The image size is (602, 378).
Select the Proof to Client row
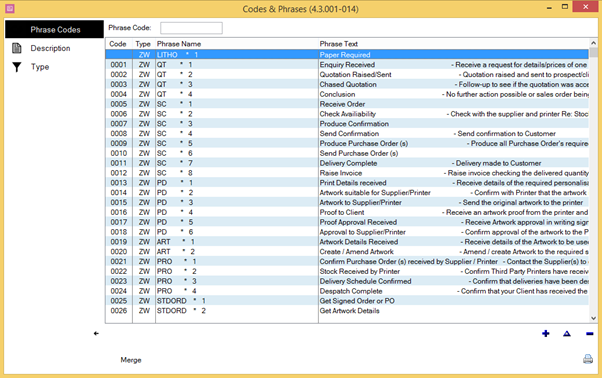point(347,212)
